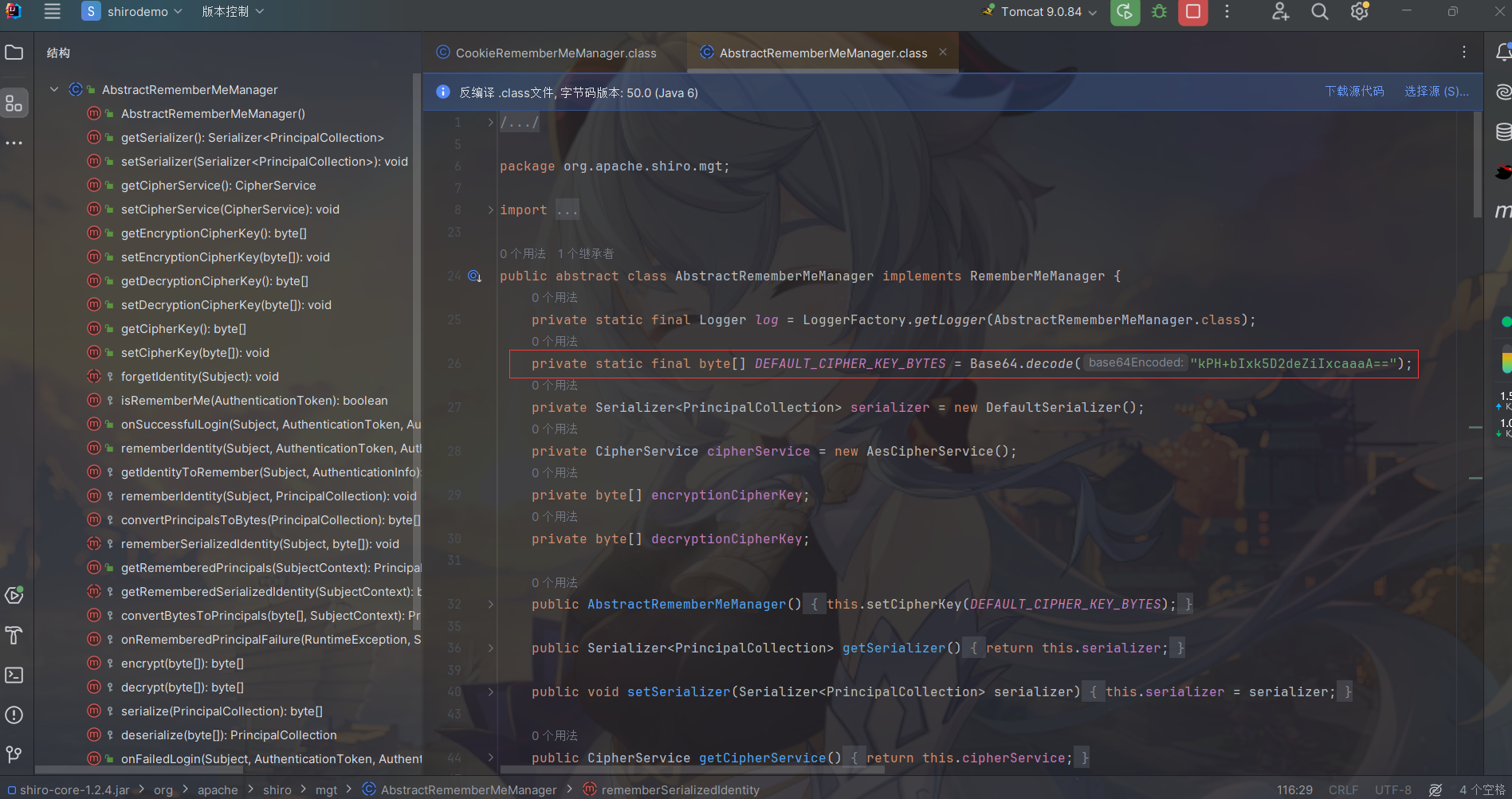Open the Tomcat 9.0.84 run configuration dropdown
Viewport: 1512px width, 799px height.
click(x=1041, y=12)
